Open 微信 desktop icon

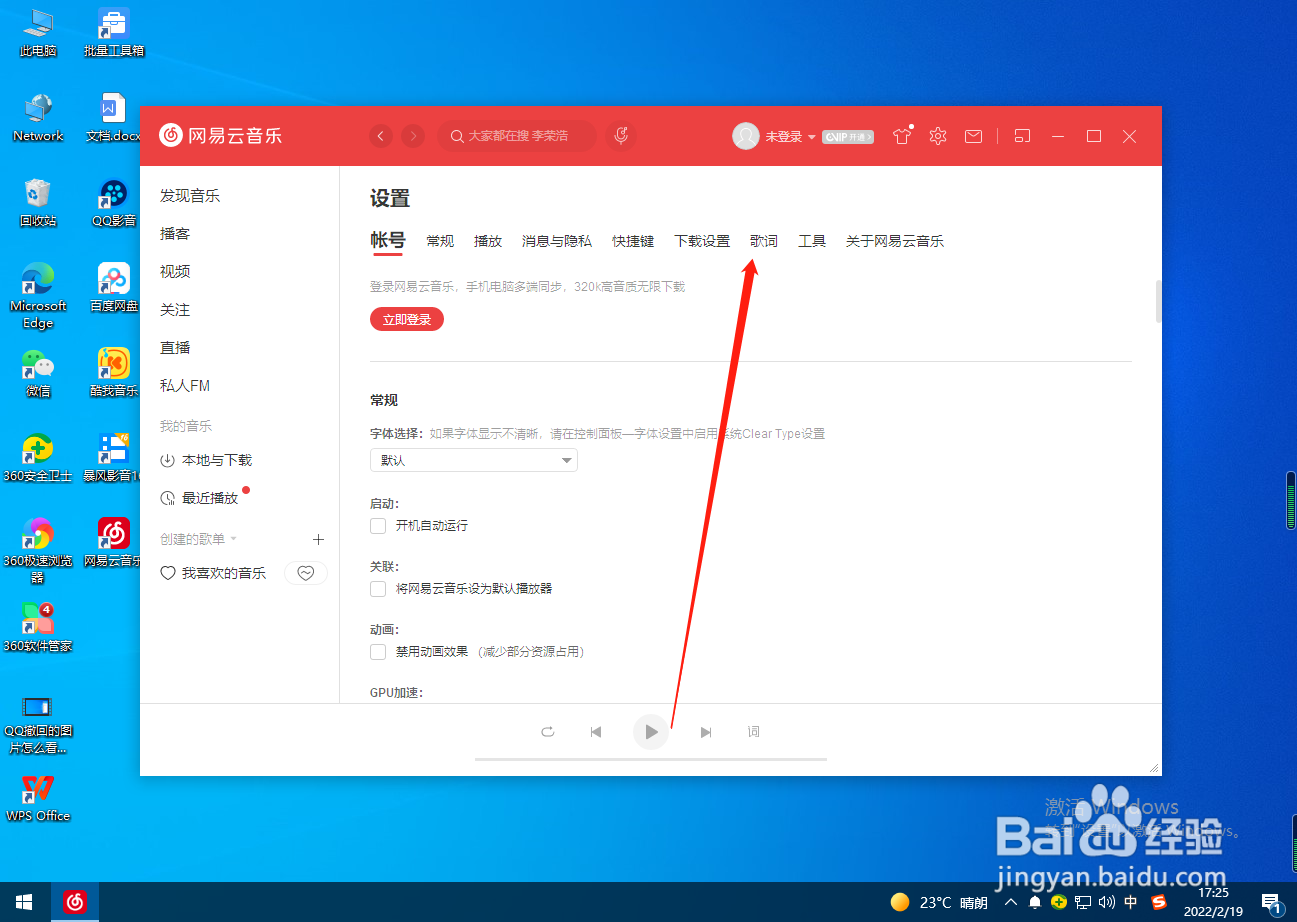38,372
